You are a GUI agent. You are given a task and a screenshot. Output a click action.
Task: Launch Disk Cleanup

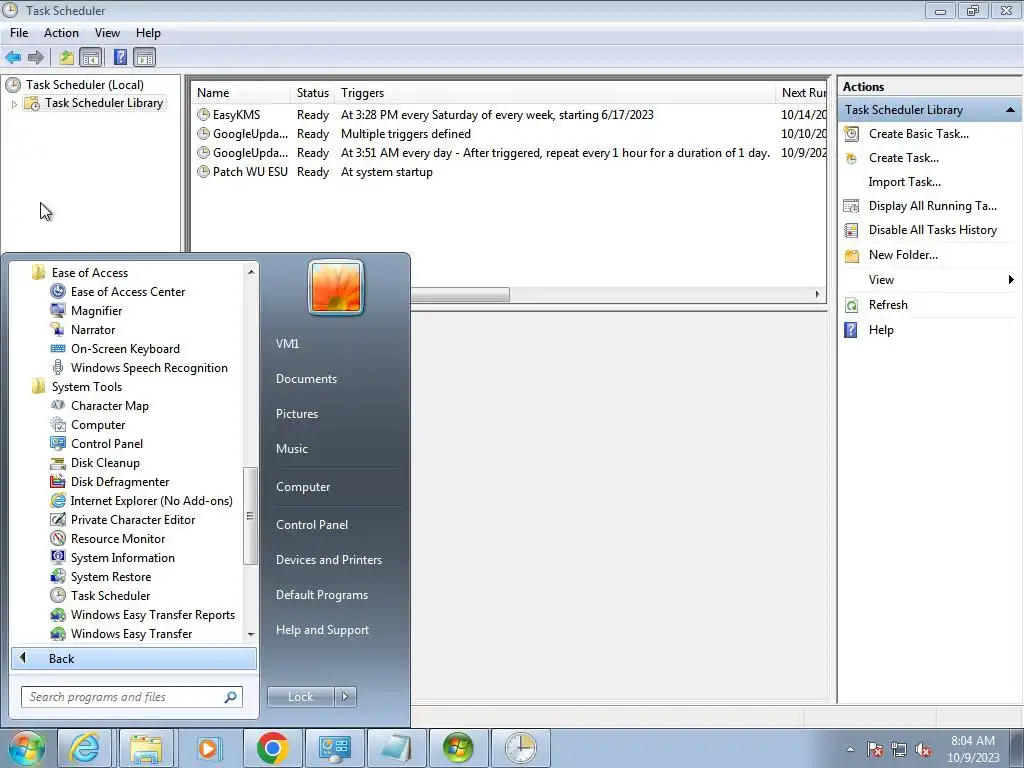click(x=104, y=462)
